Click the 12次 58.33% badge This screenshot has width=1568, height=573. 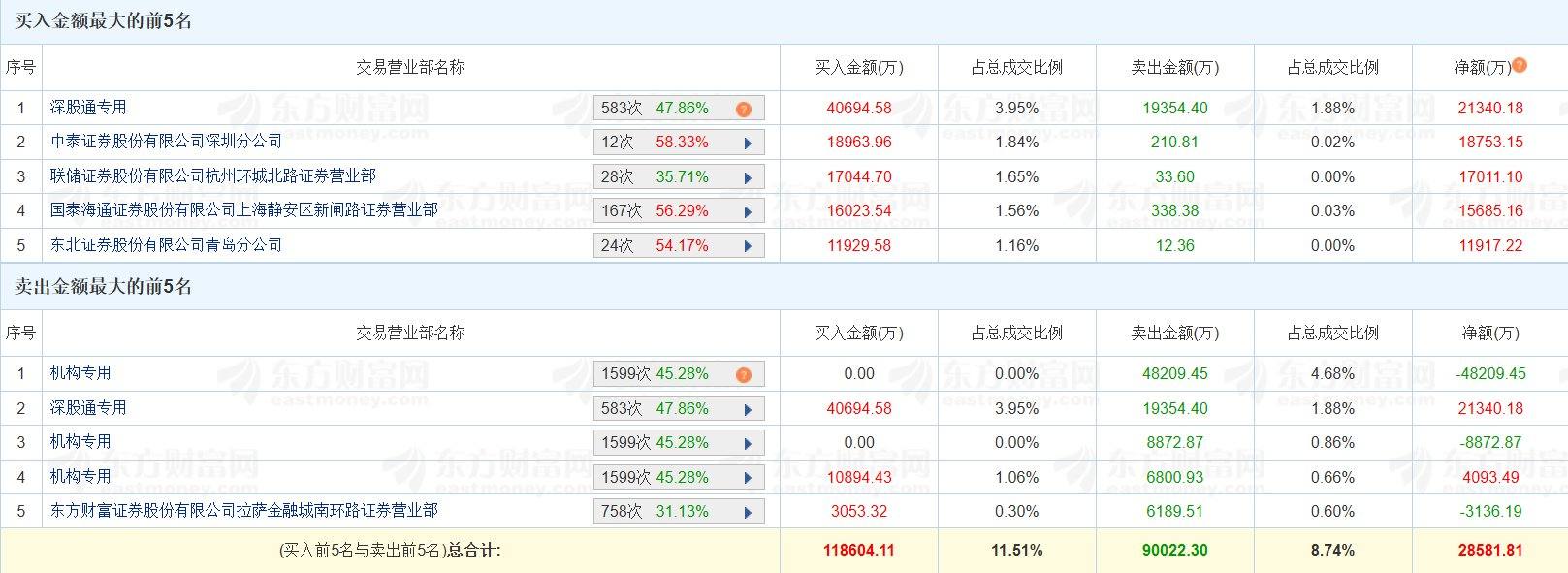(655, 143)
